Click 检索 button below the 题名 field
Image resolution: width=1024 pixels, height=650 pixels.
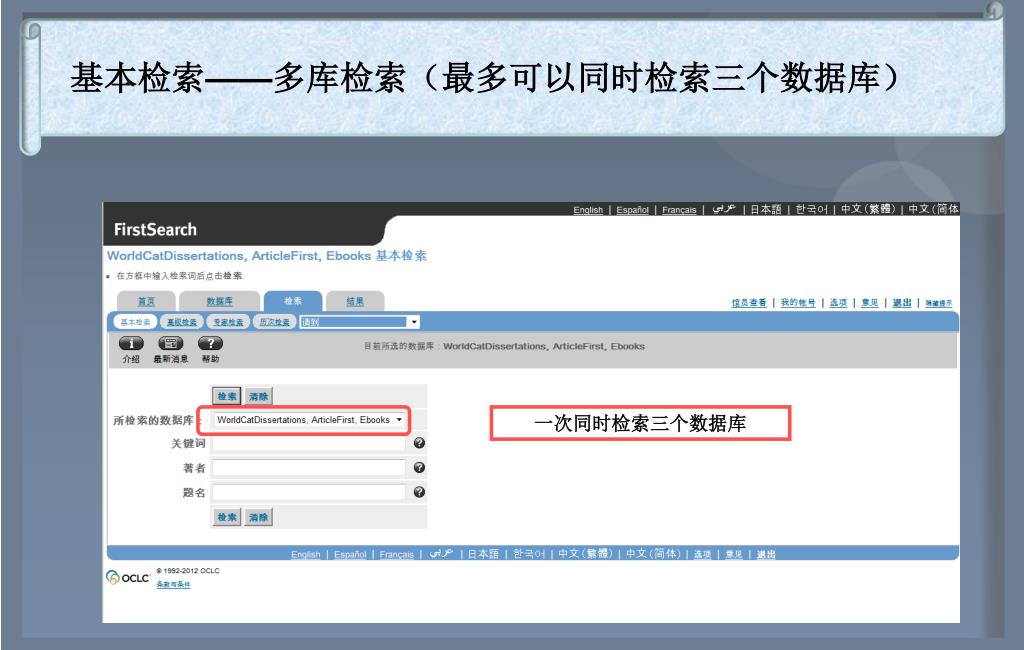pyautogui.click(x=227, y=517)
